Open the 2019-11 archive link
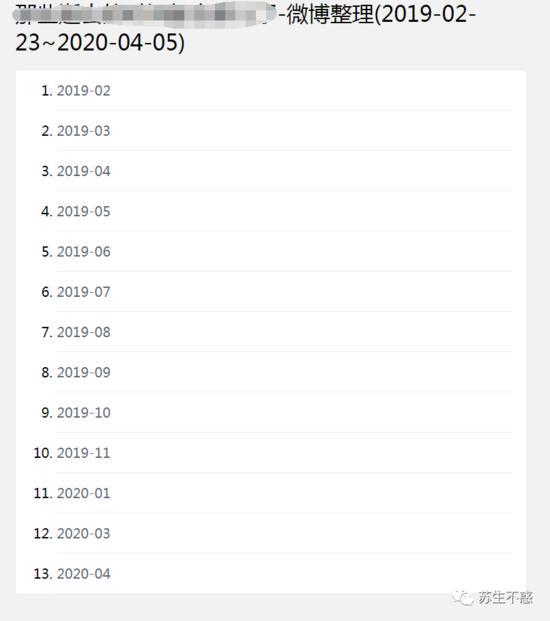Viewport: 550px width, 621px height. point(84,453)
